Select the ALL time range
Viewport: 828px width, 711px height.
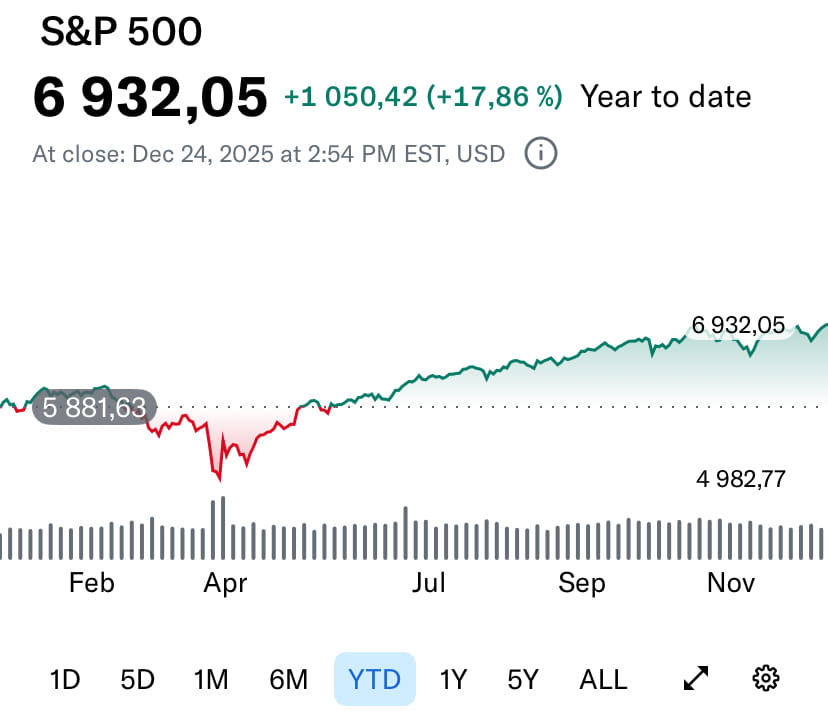[603, 680]
